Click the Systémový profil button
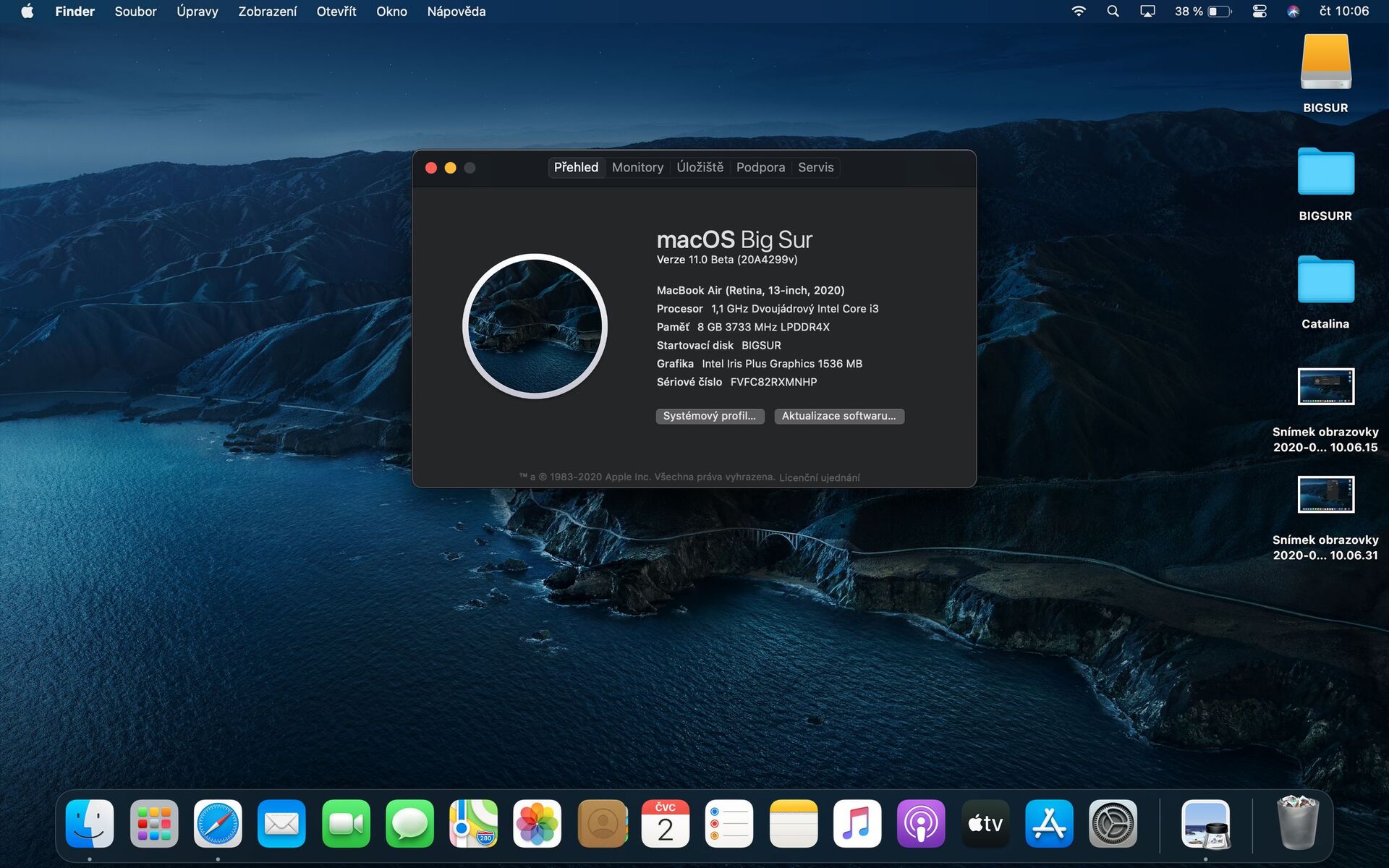This screenshot has height=868, width=1389. coord(709,416)
